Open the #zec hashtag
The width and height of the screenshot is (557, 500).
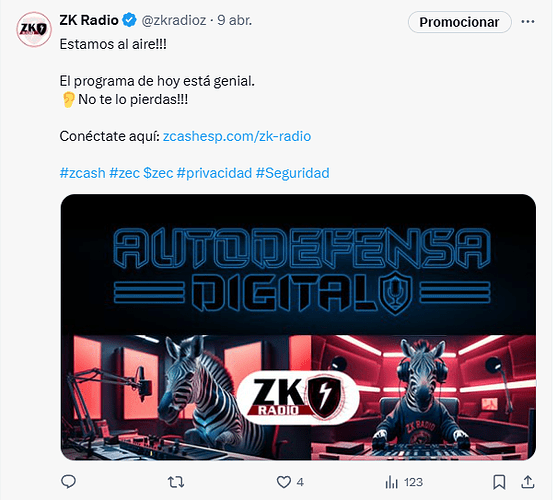point(125,173)
